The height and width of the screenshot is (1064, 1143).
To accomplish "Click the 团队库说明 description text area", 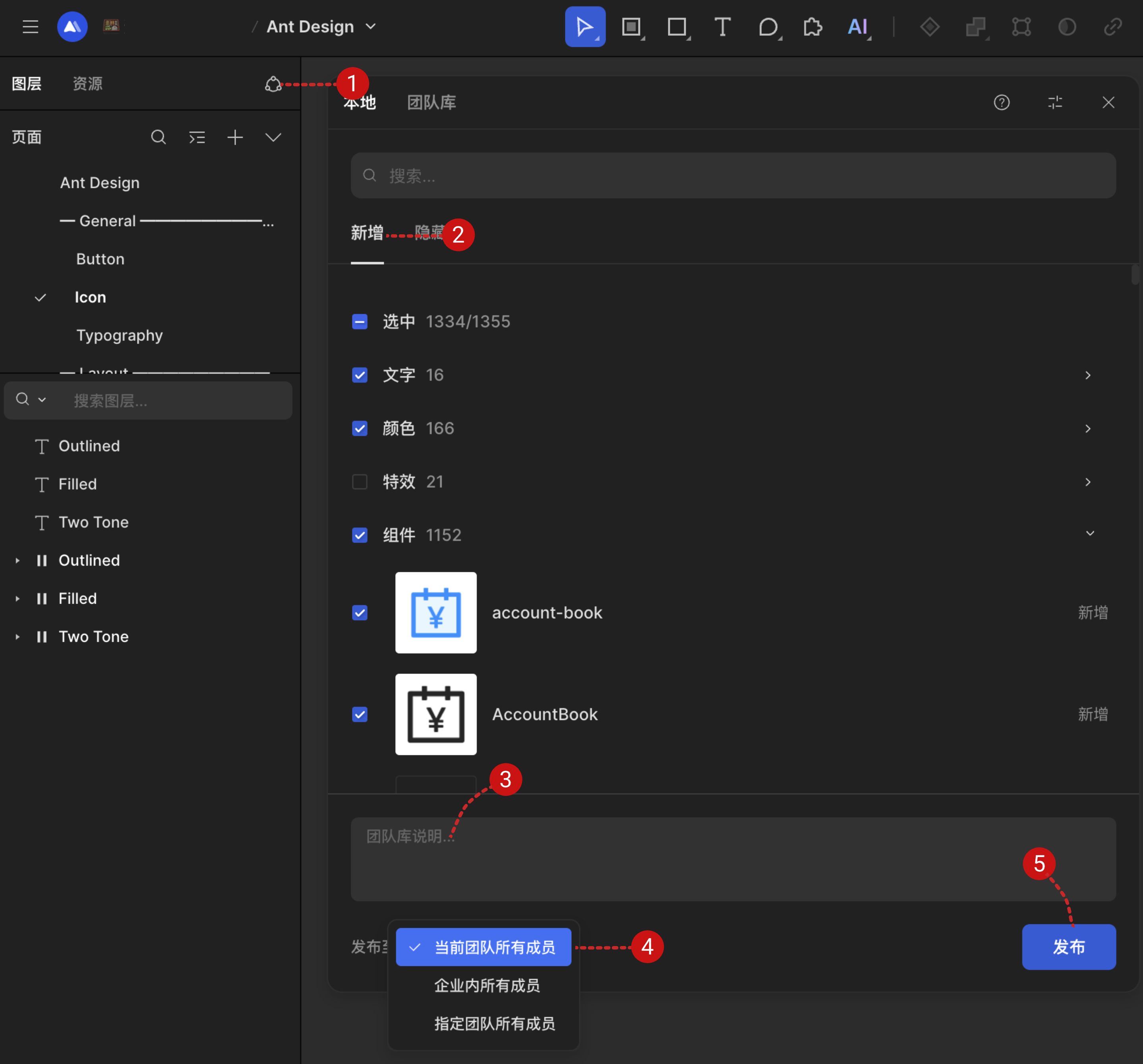I will pos(733,859).
